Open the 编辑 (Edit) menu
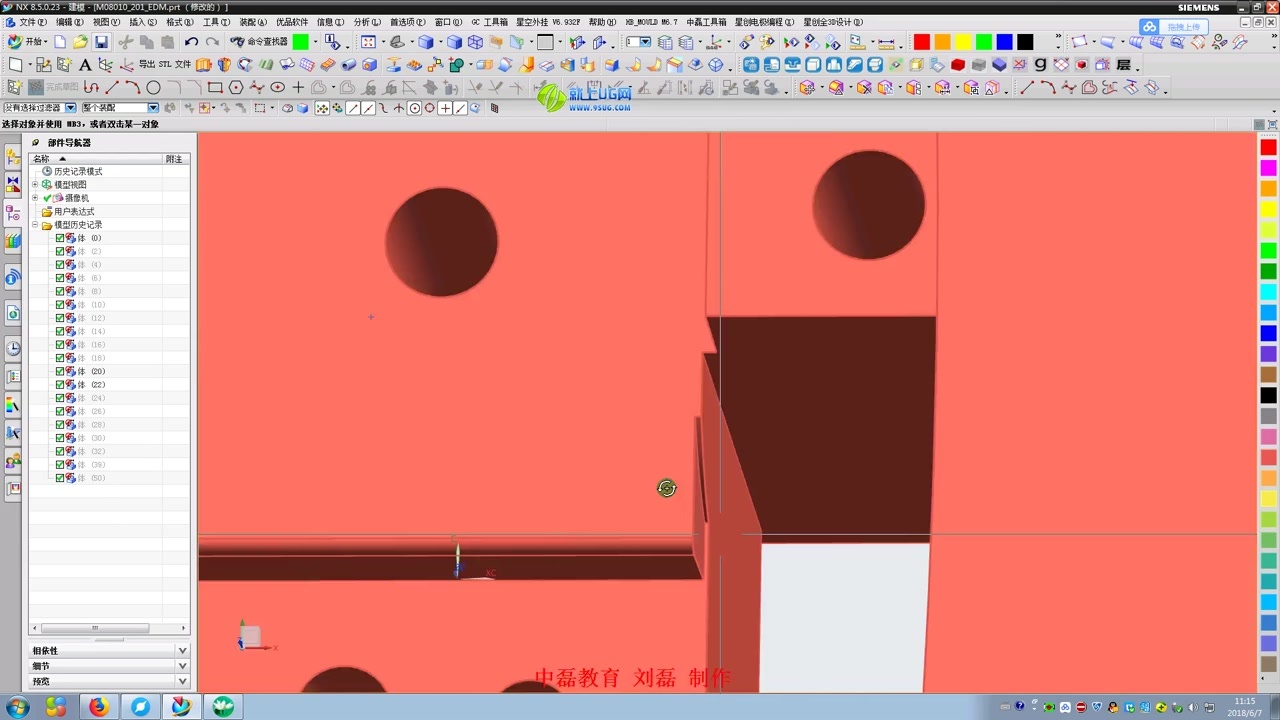 pos(69,22)
